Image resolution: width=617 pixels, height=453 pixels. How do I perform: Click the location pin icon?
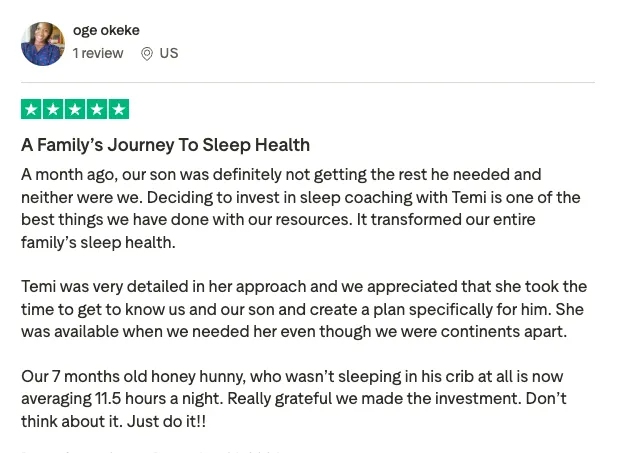click(x=147, y=54)
